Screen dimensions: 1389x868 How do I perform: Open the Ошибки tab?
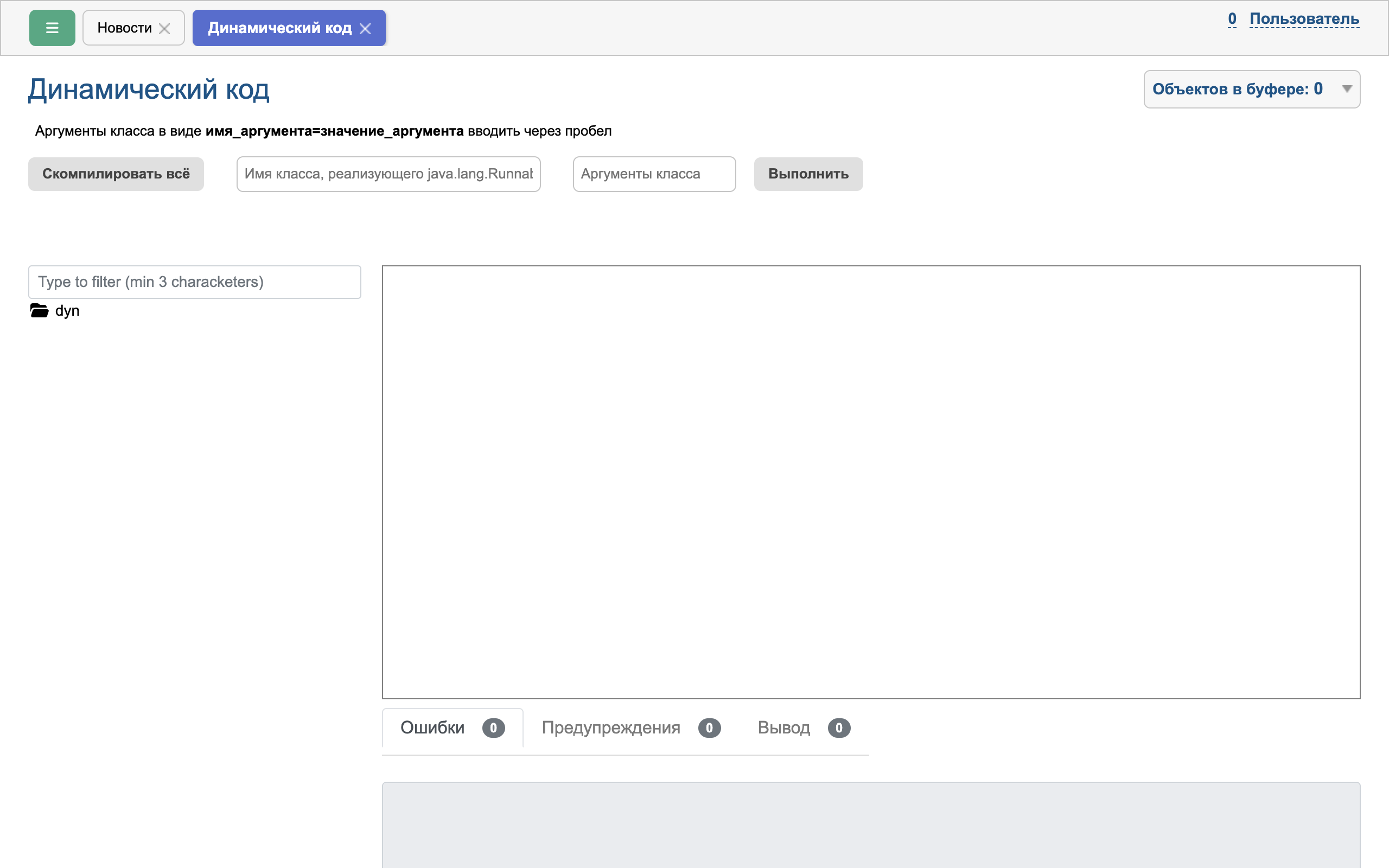click(453, 728)
